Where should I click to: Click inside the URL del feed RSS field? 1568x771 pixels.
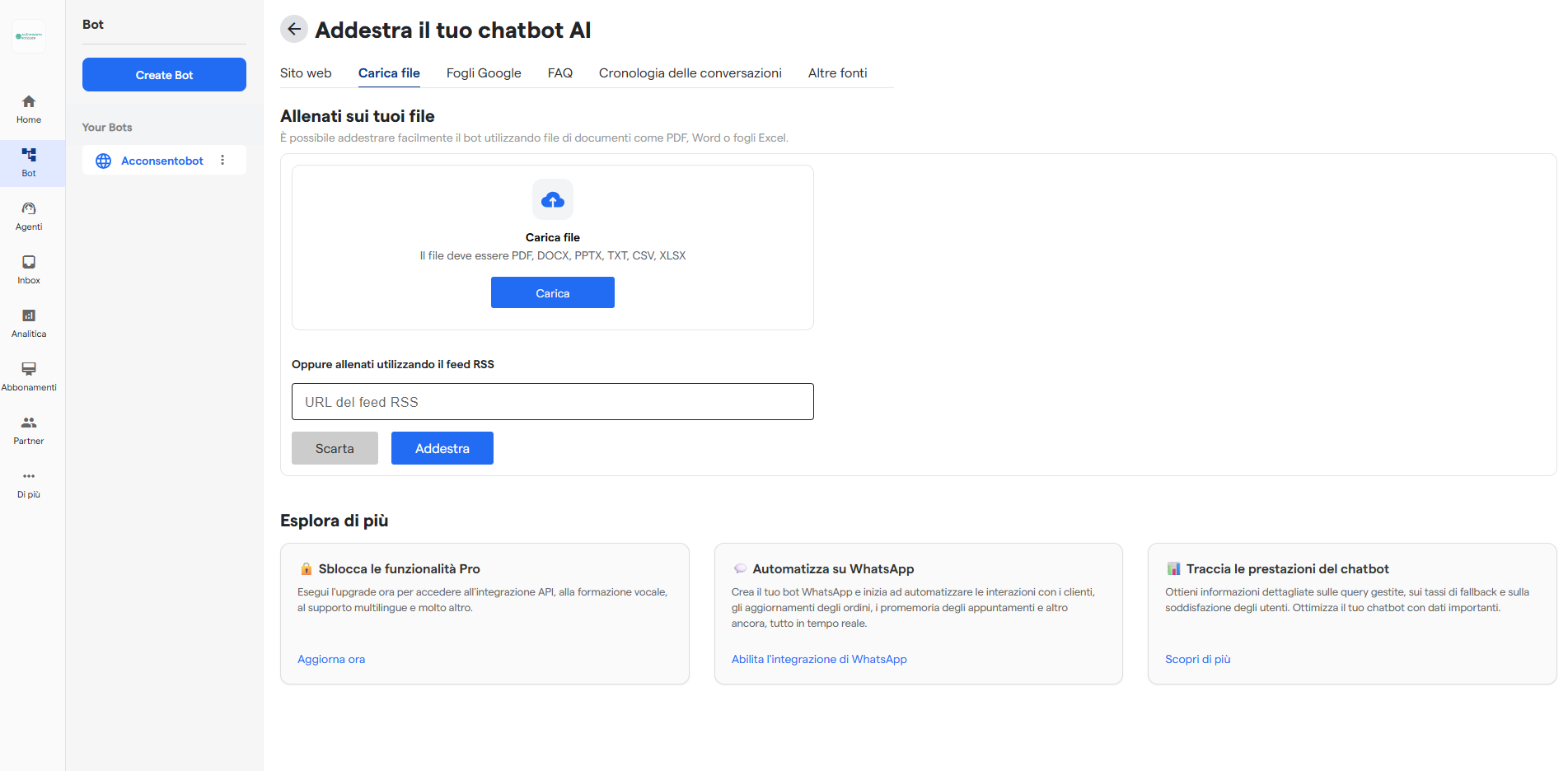(552, 401)
